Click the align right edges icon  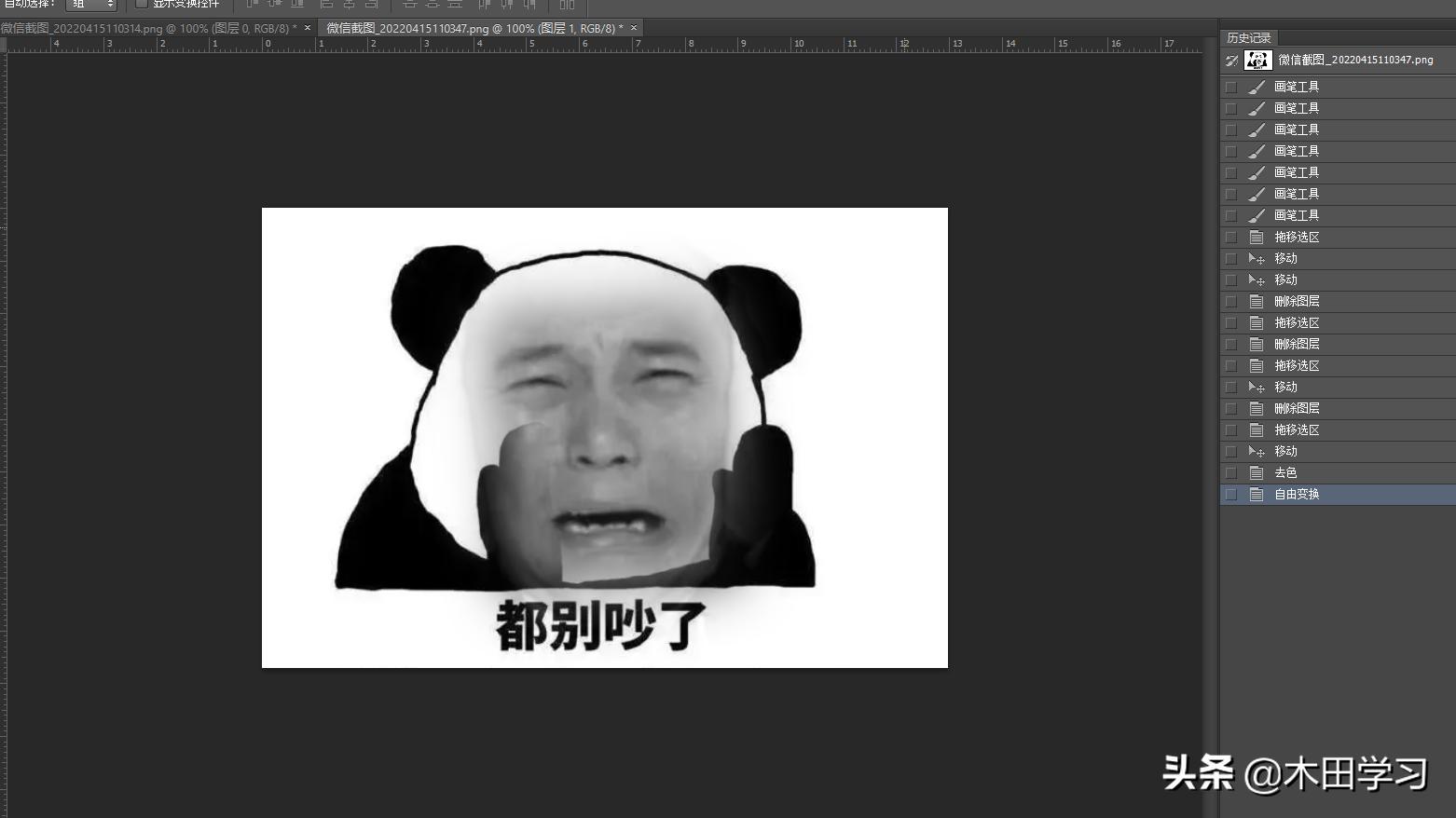(x=371, y=5)
